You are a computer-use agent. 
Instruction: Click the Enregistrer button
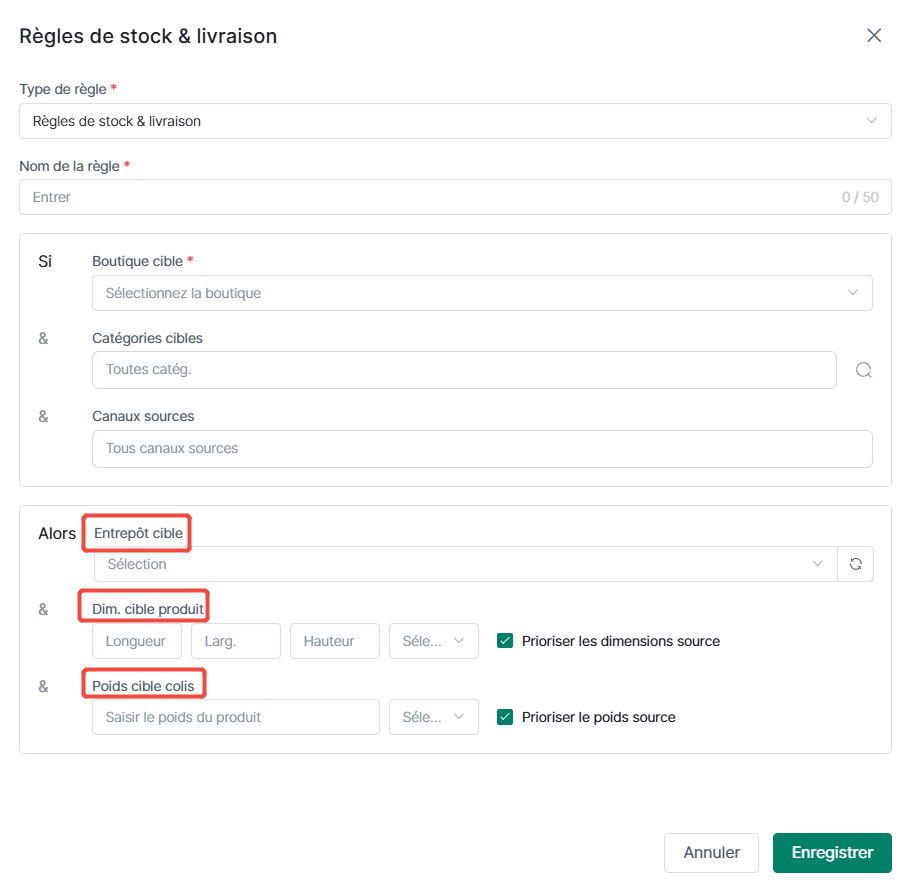coord(832,852)
